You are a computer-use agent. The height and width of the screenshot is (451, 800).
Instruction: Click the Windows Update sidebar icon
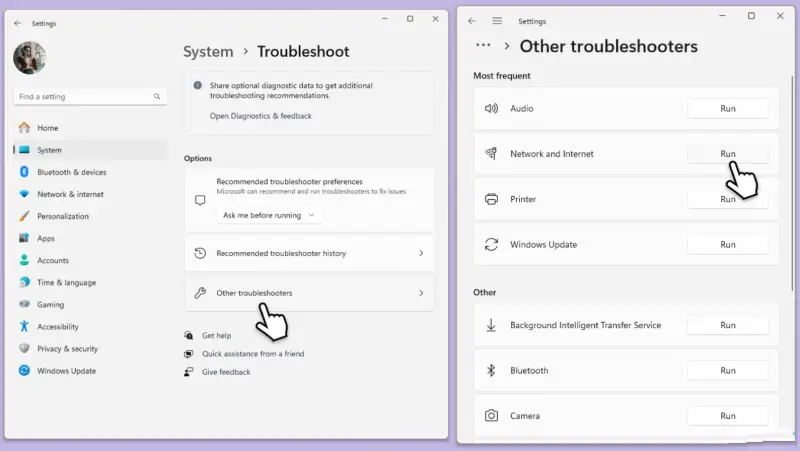point(24,370)
